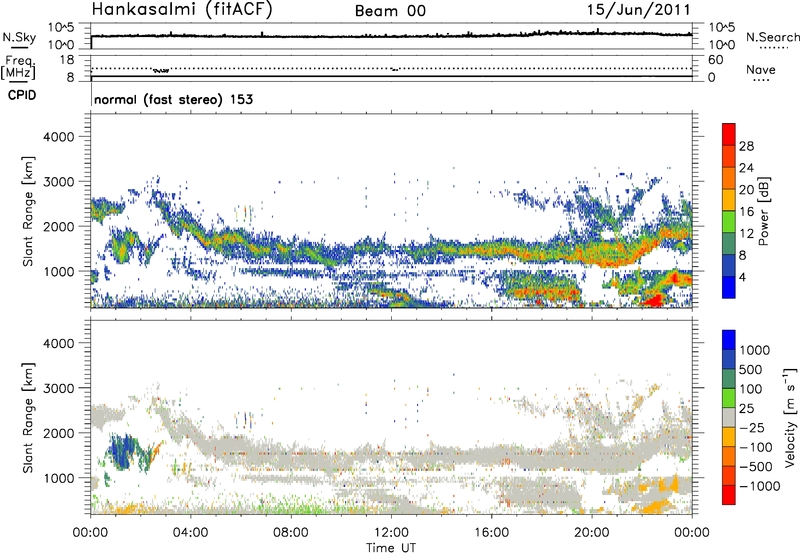Viewport: 800px width, 554px height.
Task: Click the N.Sky legend label
Action: click(x=19, y=37)
